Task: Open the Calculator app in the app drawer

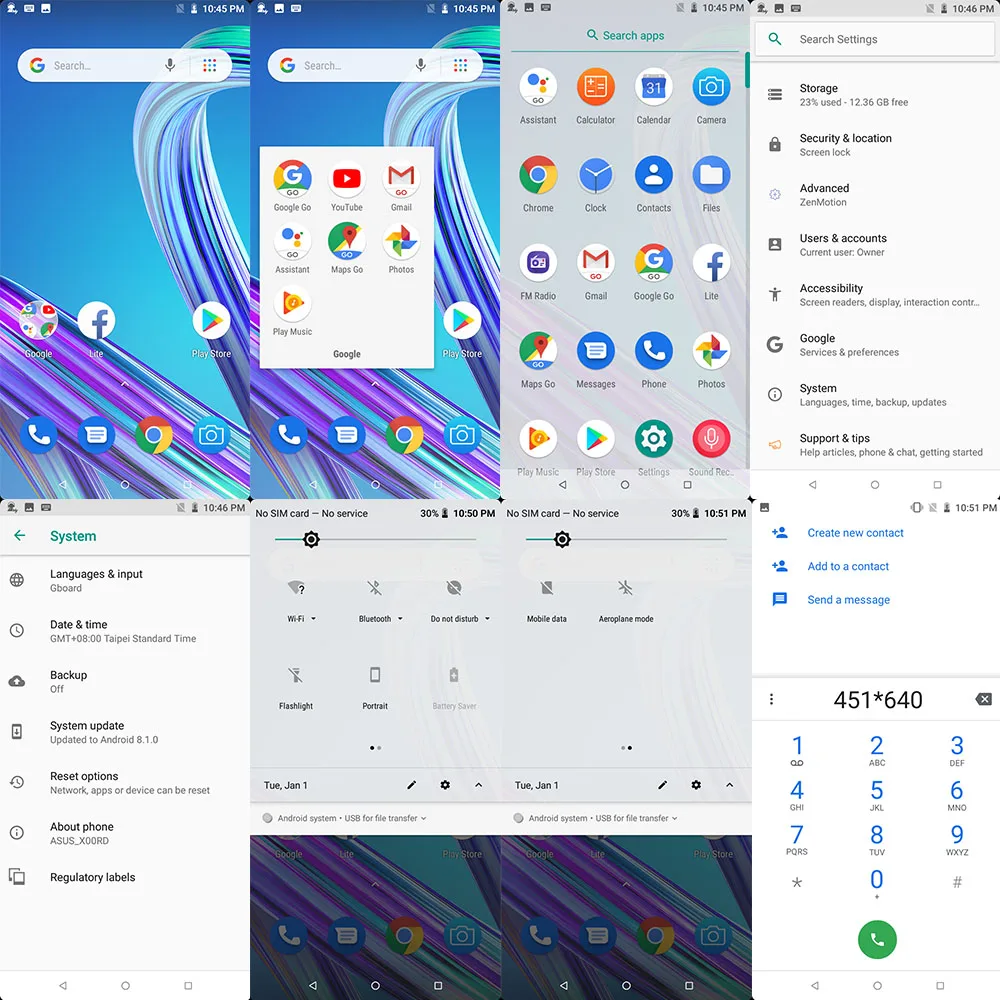Action: (596, 87)
